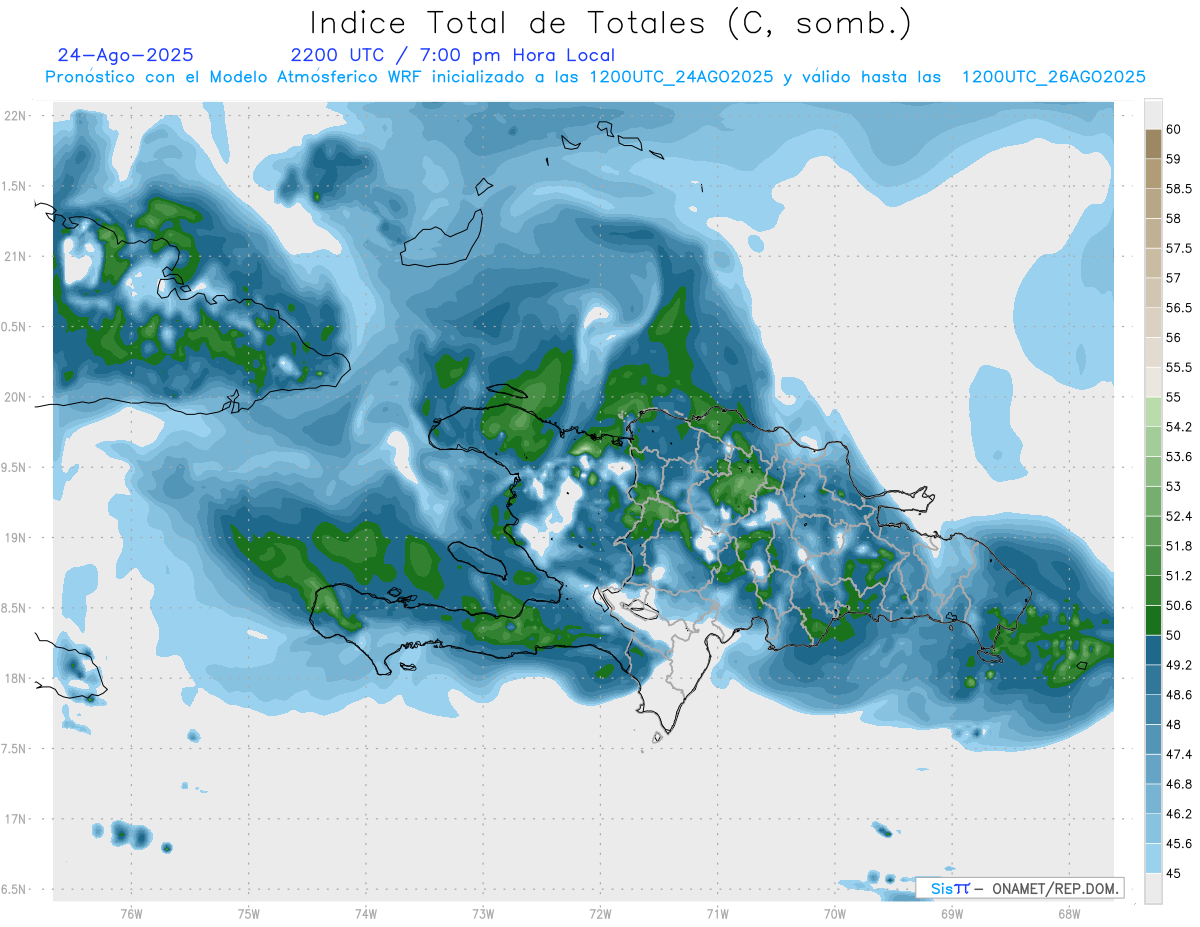Click the 52.4 label on the color scale

pyautogui.click(x=1178, y=517)
